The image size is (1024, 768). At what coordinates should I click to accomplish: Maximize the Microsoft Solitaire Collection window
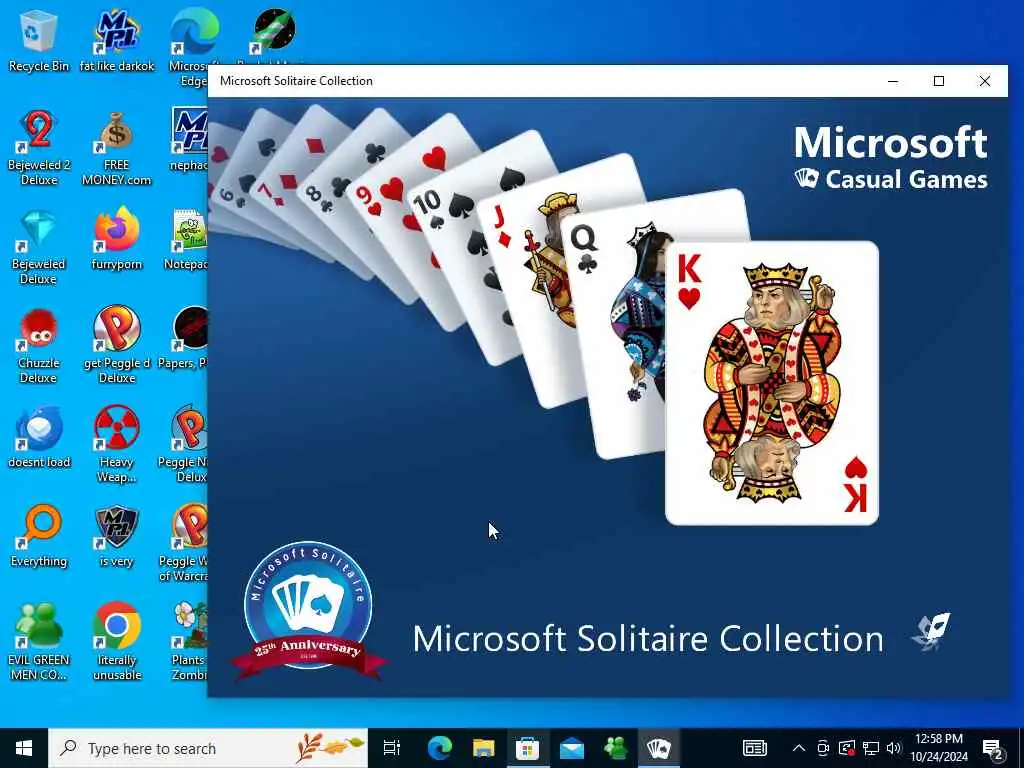(x=938, y=81)
